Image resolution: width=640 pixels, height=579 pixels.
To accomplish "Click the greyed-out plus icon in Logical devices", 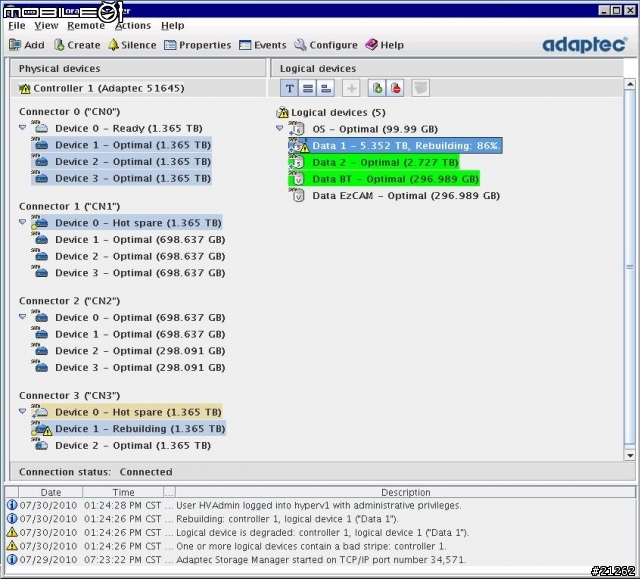I will click(351, 88).
